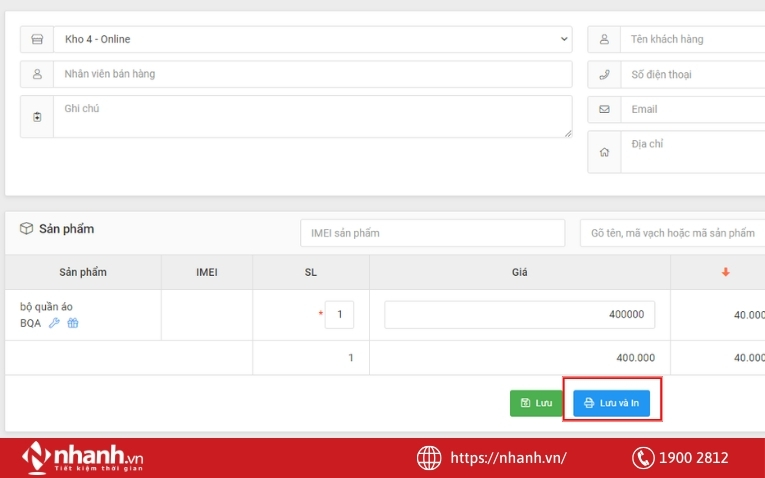Click the nhanh.vn logo
This screenshot has height=478, width=765.
click(82, 458)
